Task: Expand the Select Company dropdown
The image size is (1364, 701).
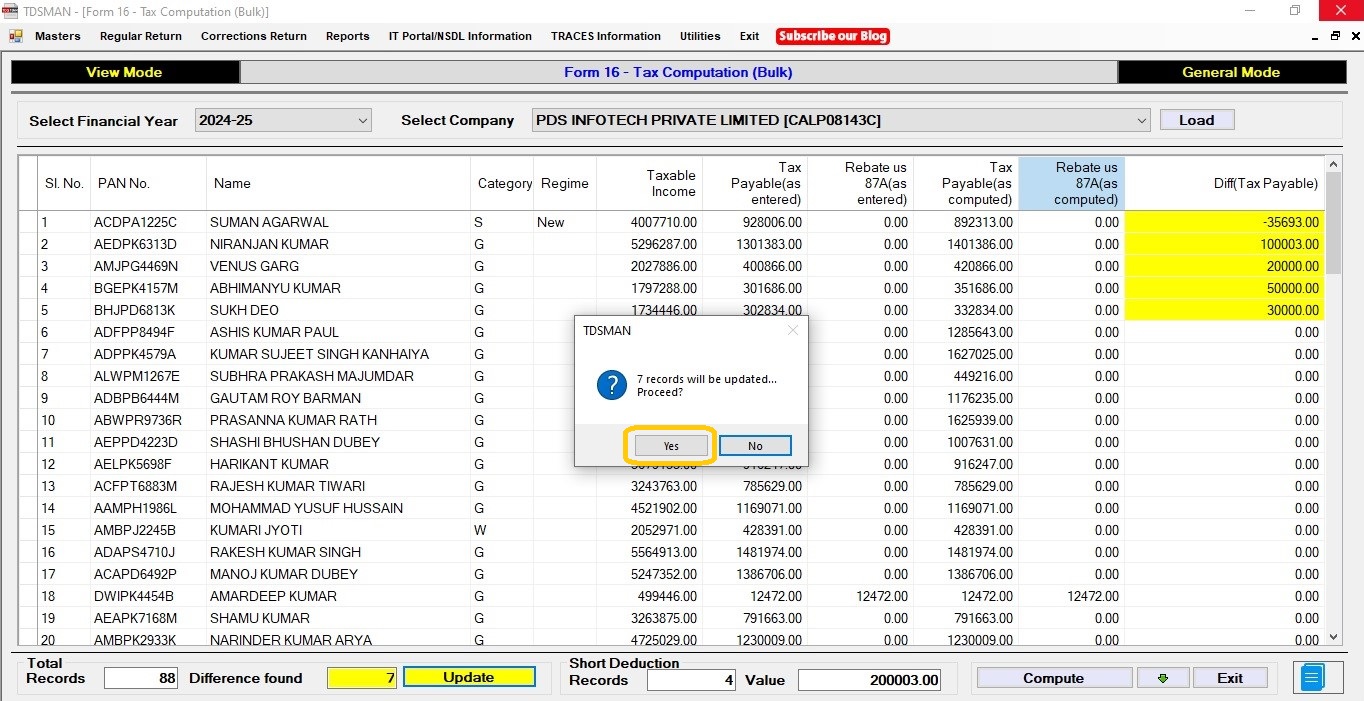Action: [x=841, y=120]
